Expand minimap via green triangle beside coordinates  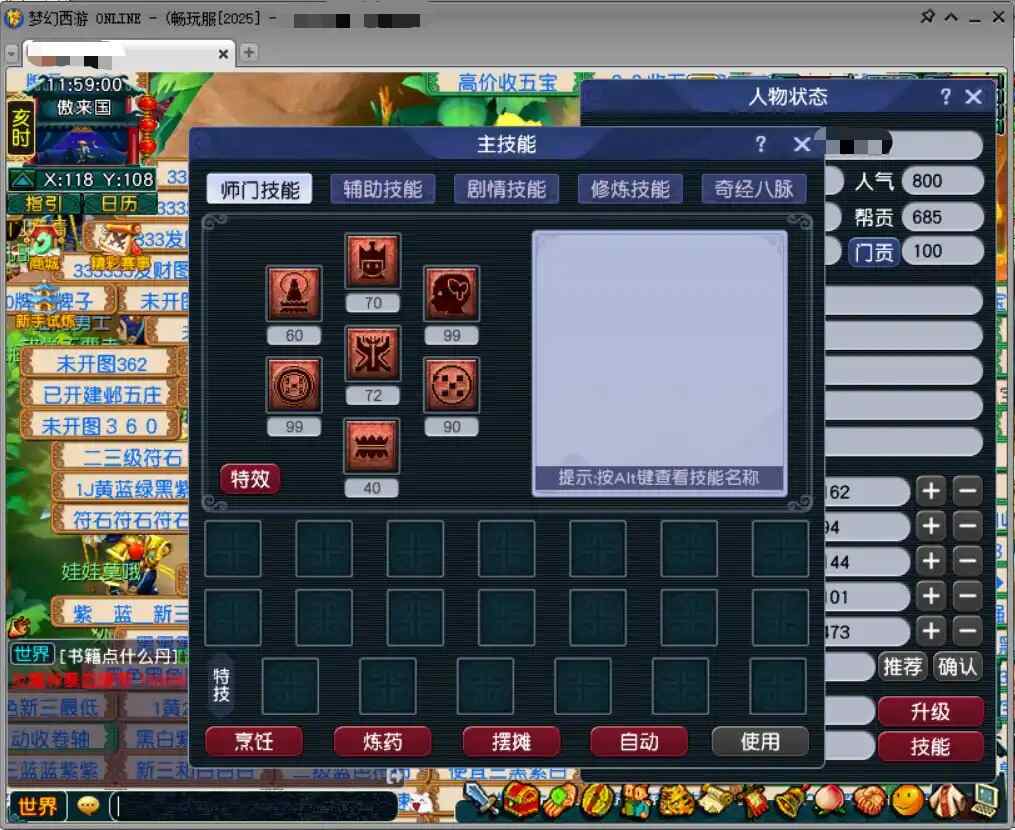coord(23,179)
